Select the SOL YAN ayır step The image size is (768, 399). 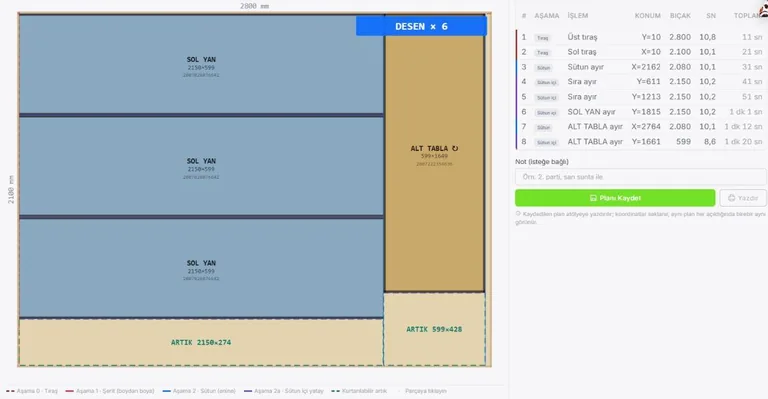point(641,112)
